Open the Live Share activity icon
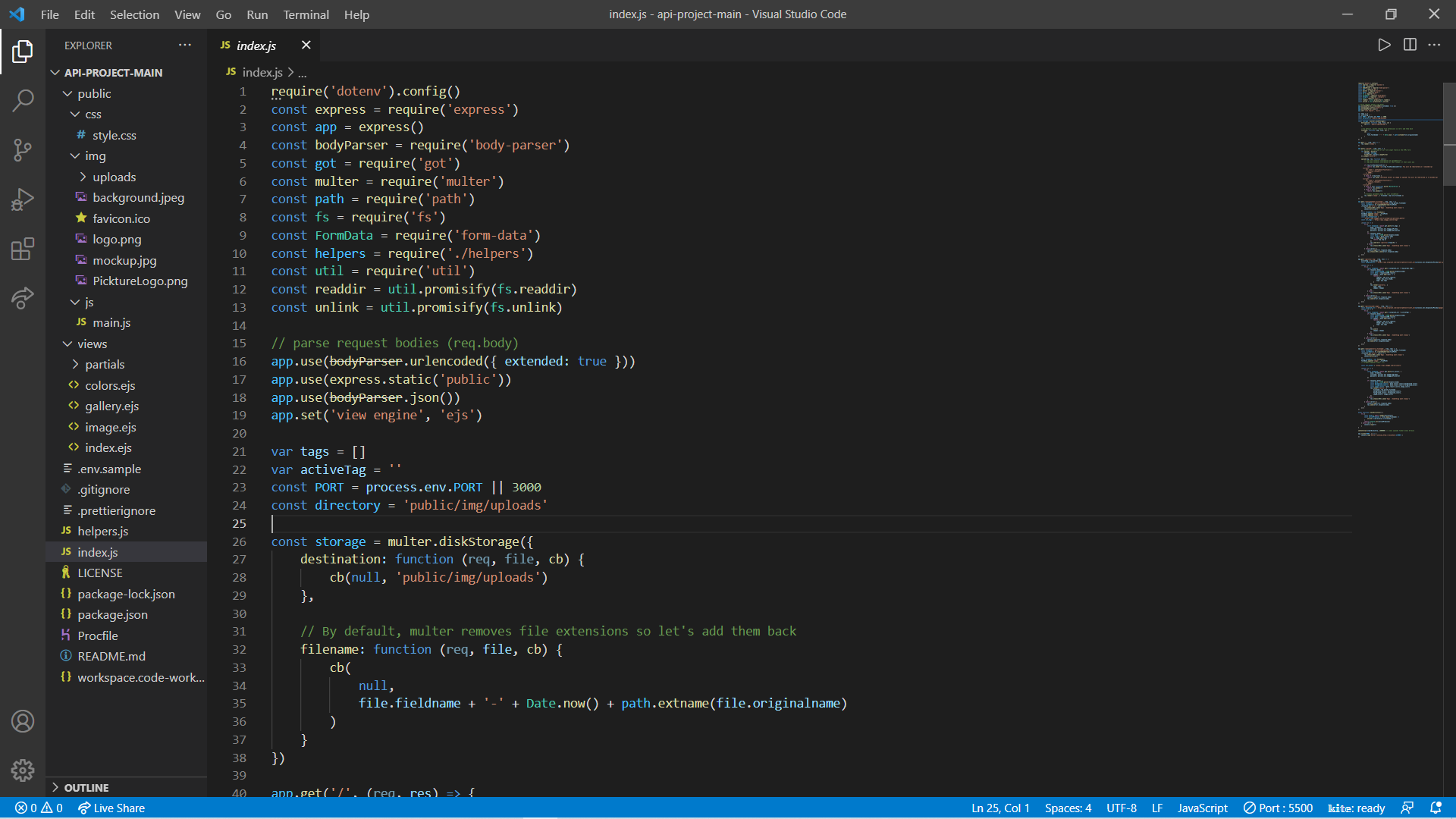 (x=23, y=298)
